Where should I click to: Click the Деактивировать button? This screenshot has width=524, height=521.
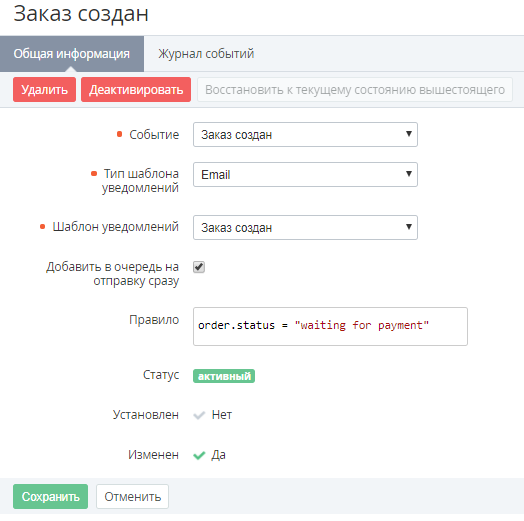tap(136, 90)
